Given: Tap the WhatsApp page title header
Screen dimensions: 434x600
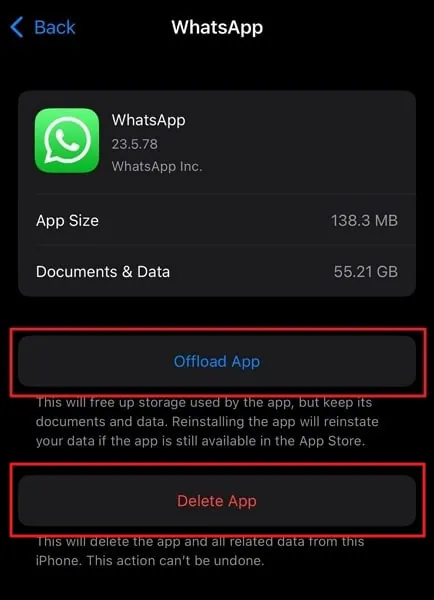Looking at the screenshot, I should coord(217,28).
